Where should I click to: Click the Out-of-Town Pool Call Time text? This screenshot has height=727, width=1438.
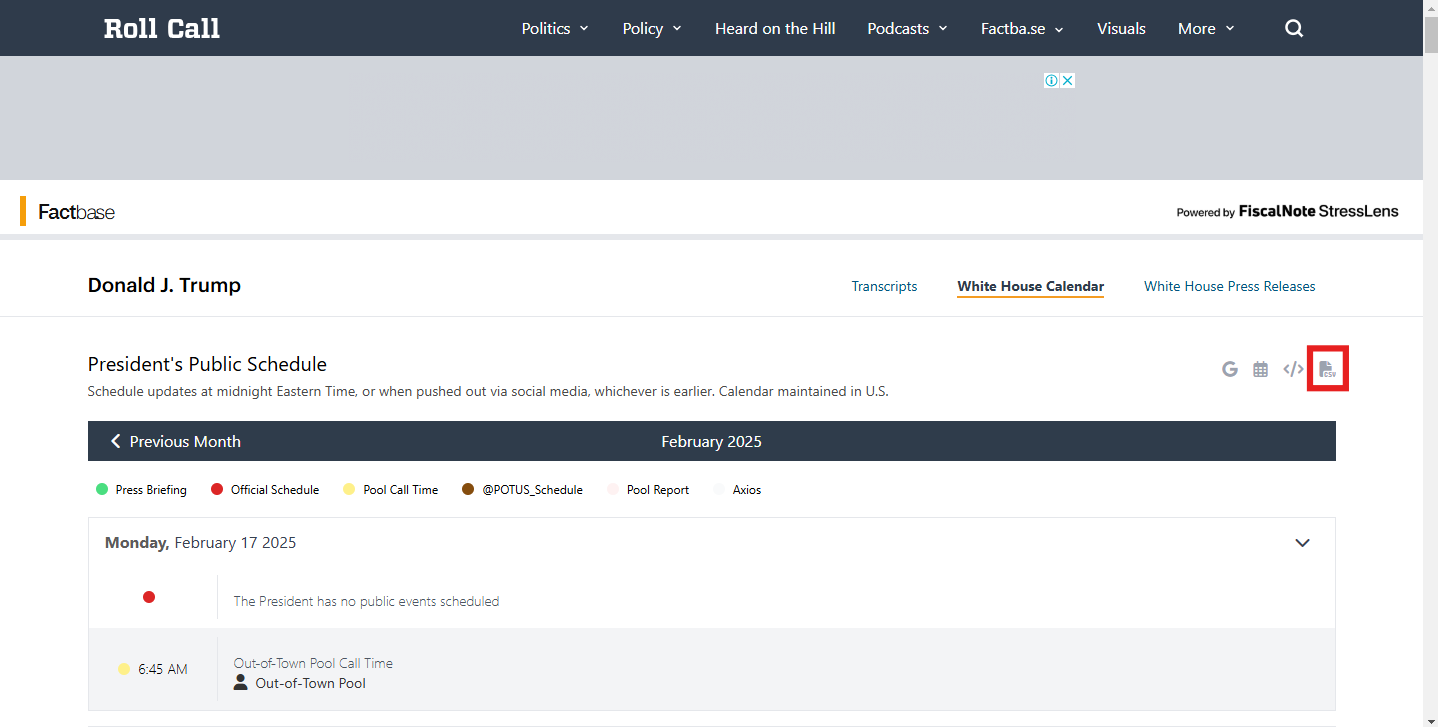click(313, 663)
